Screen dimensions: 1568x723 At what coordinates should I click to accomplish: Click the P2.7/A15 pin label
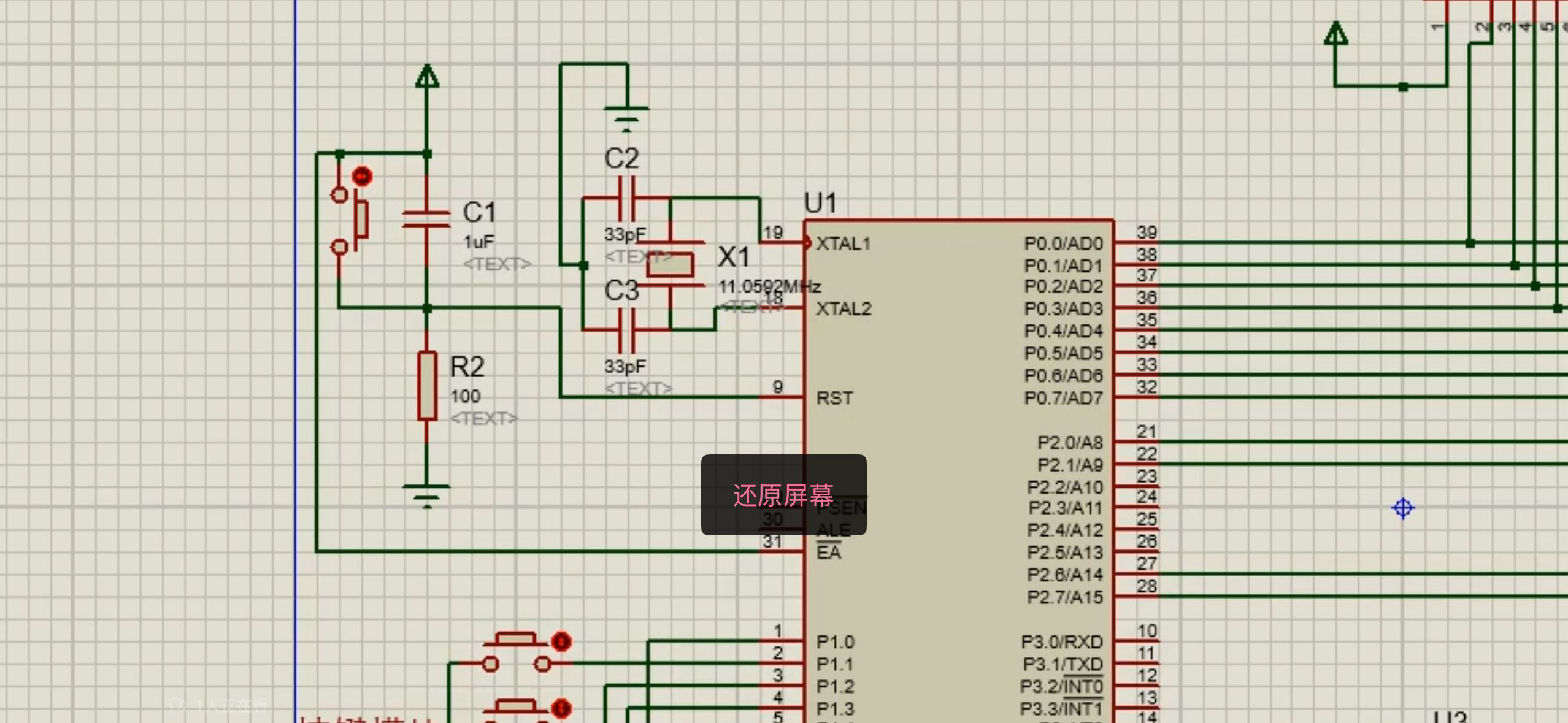tap(1065, 597)
